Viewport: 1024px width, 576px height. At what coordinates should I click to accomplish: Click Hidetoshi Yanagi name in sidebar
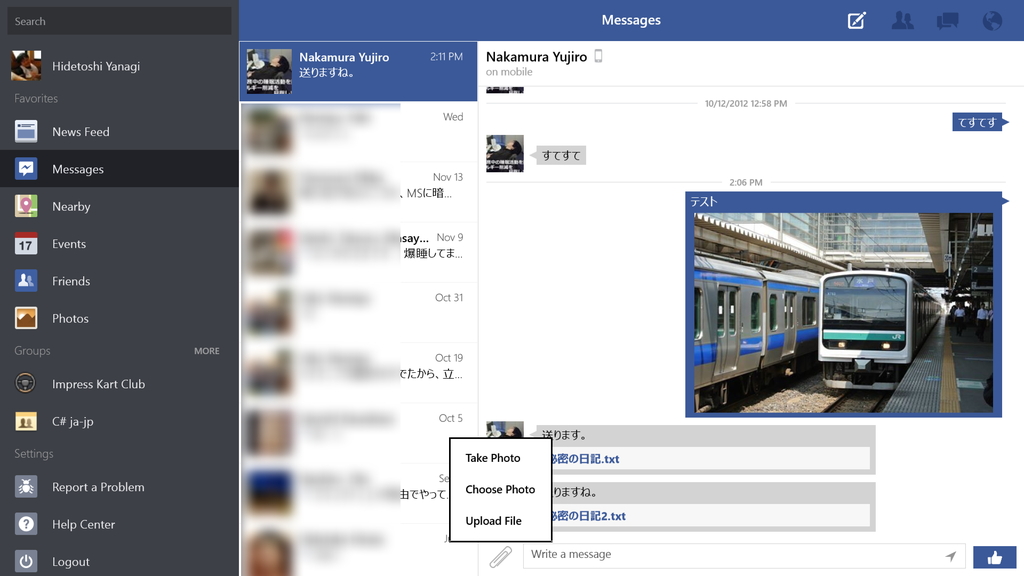[96, 66]
